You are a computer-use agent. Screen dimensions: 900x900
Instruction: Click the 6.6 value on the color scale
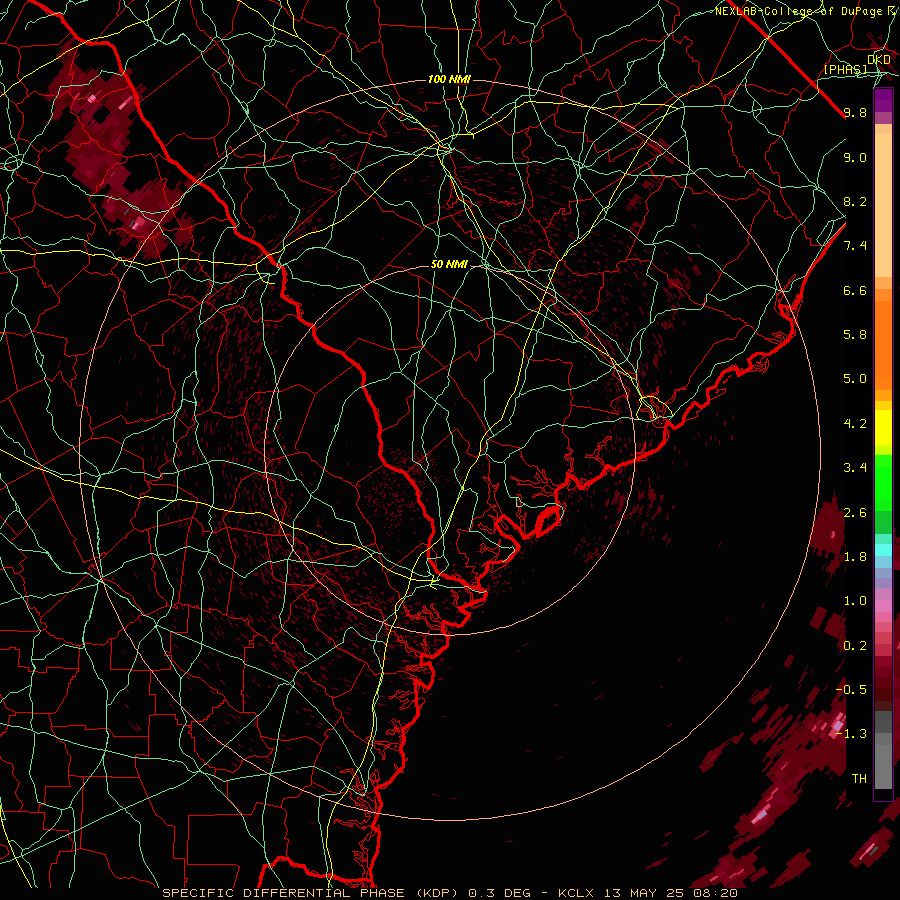point(855,290)
